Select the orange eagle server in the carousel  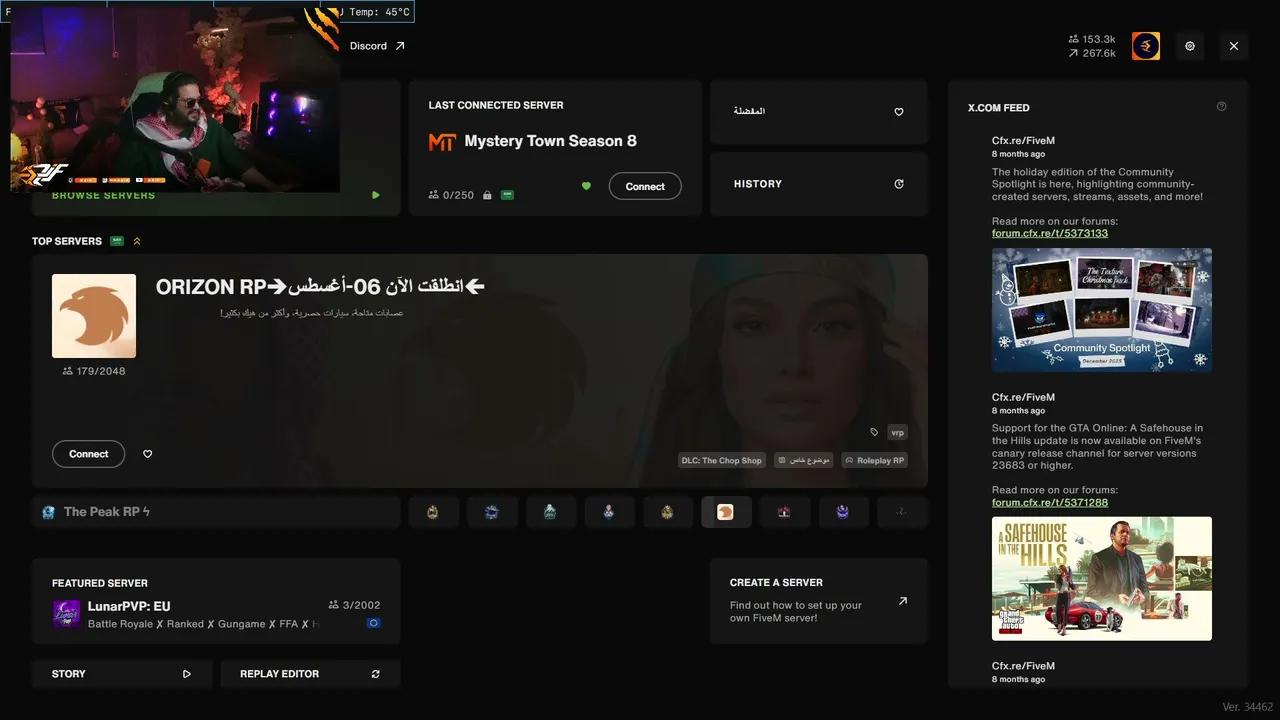726,512
